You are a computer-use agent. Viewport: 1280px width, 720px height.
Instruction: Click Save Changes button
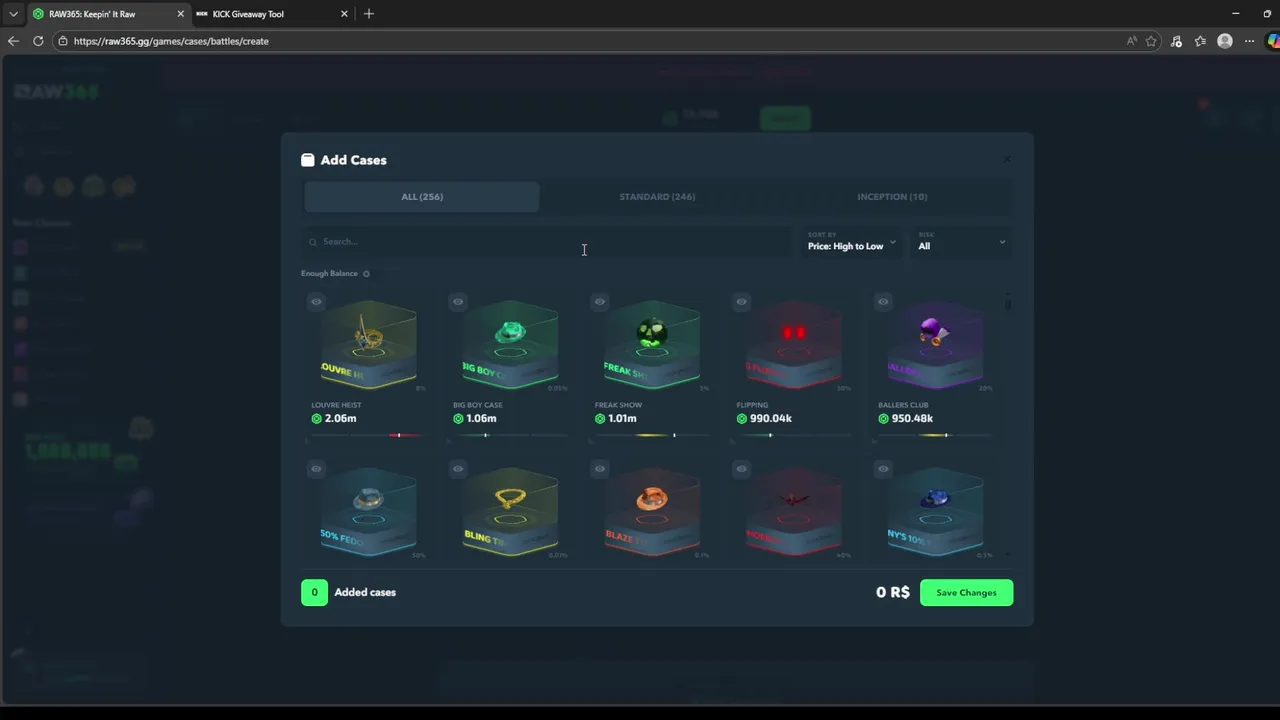click(966, 593)
